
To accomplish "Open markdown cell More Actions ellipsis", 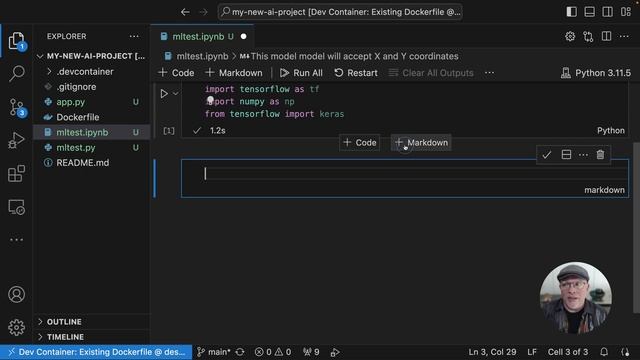I will (x=583, y=155).
